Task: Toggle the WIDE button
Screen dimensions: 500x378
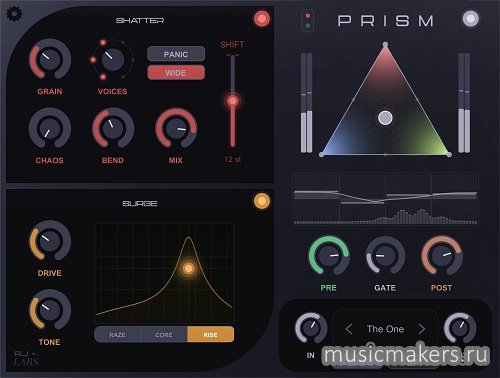Action: coord(176,73)
